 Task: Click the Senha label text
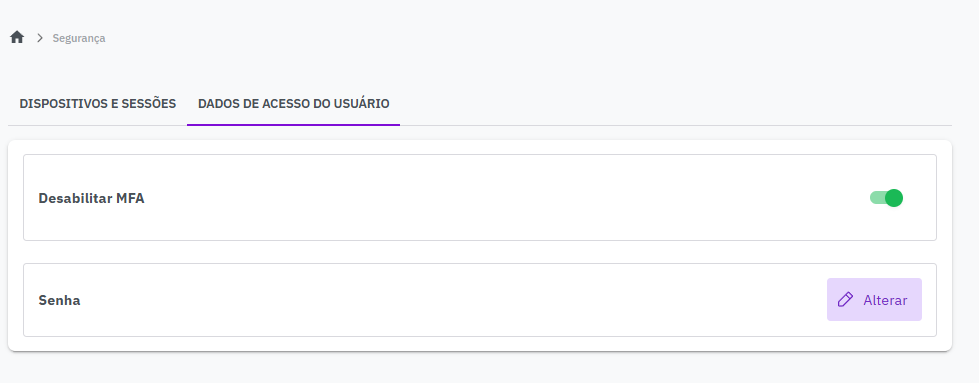click(59, 301)
